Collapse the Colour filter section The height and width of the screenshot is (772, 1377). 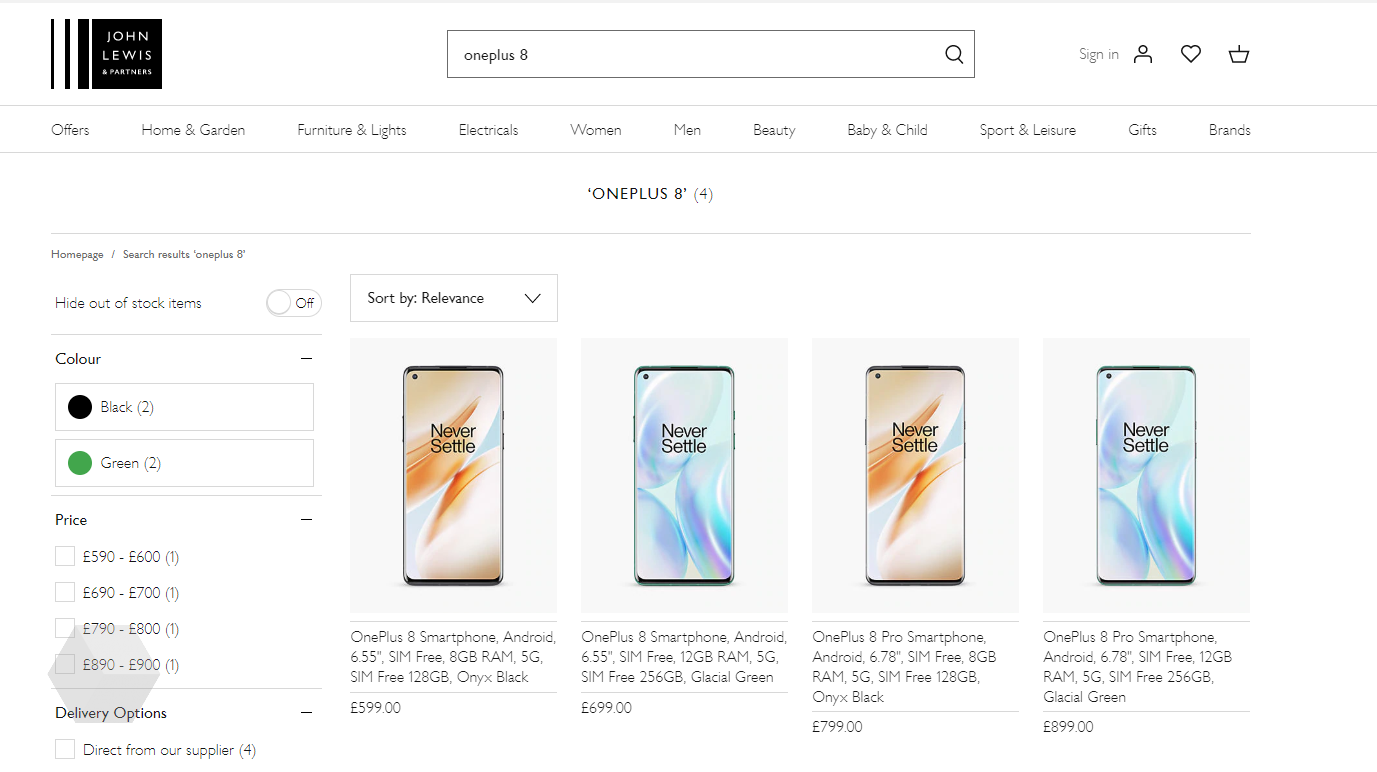307,358
